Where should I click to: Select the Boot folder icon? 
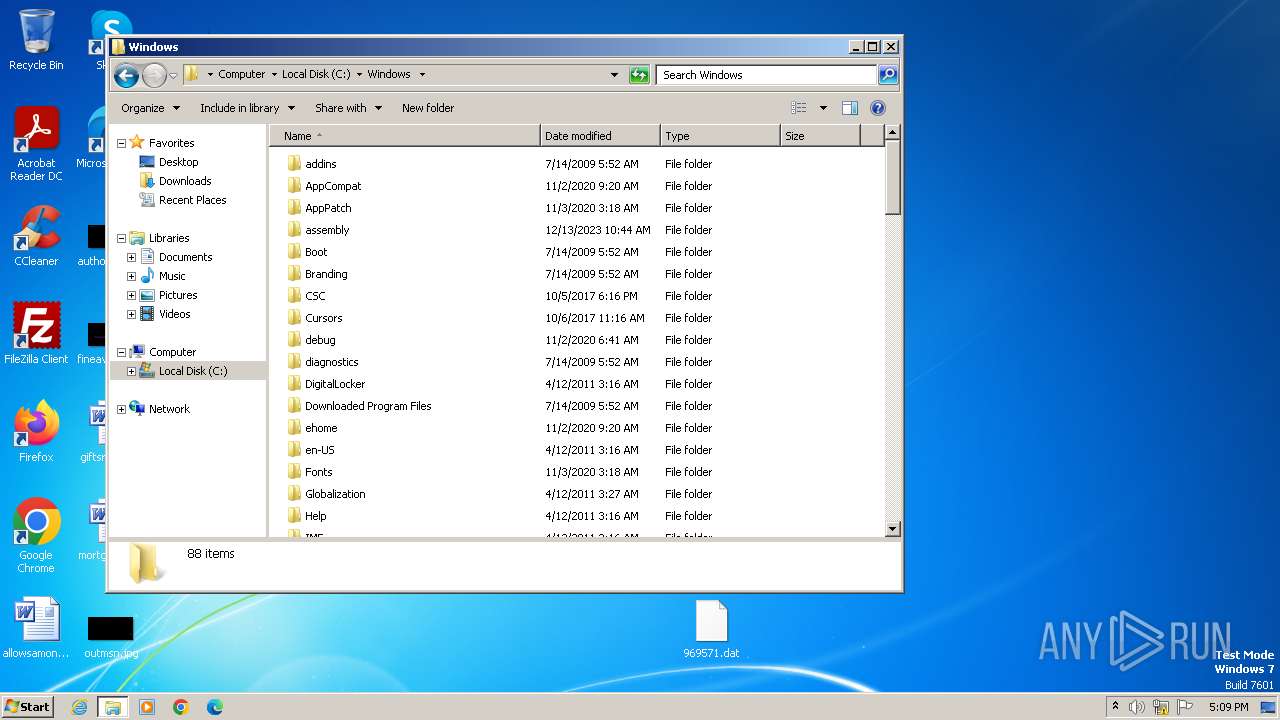(294, 252)
